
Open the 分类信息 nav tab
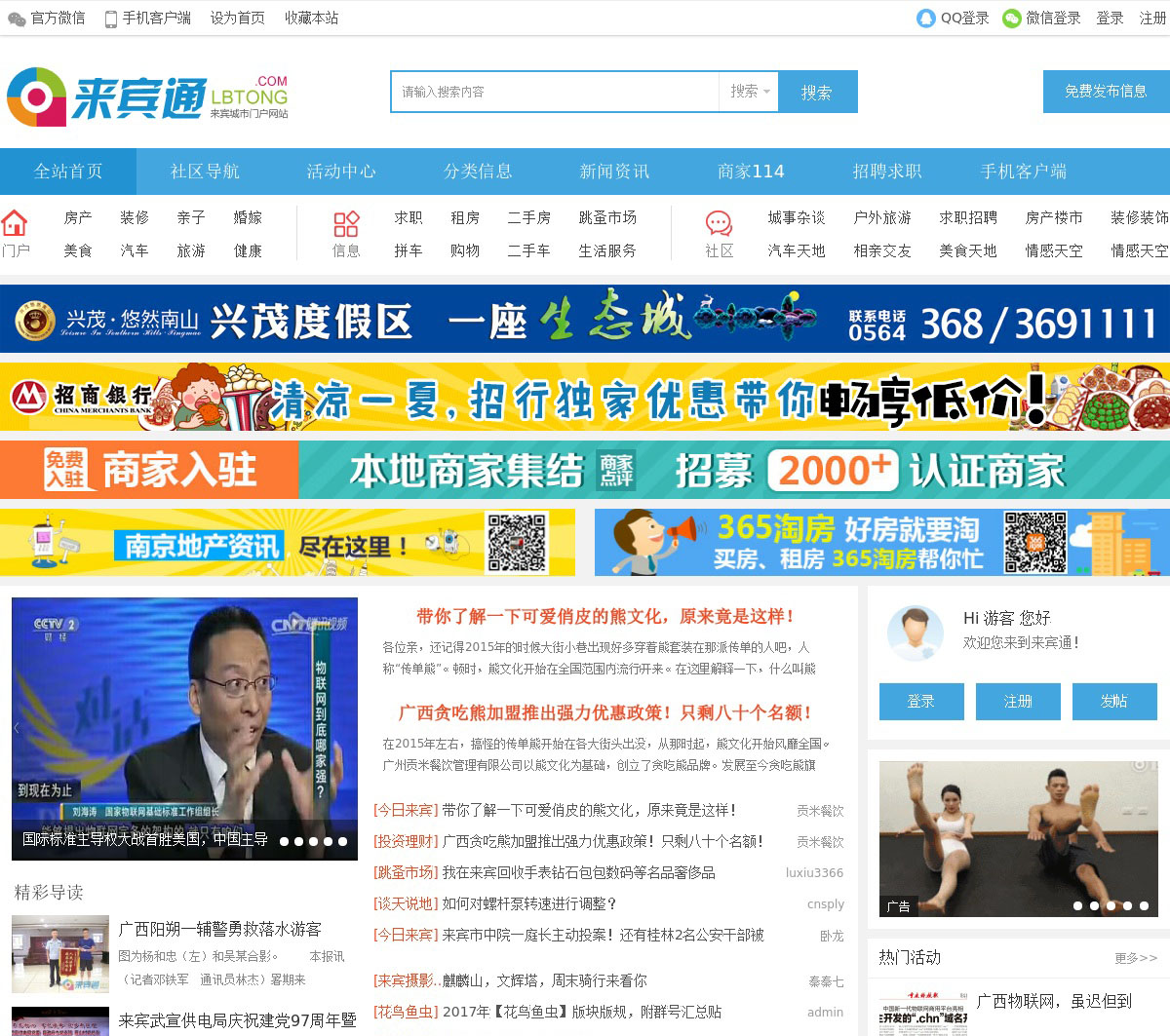tap(478, 172)
